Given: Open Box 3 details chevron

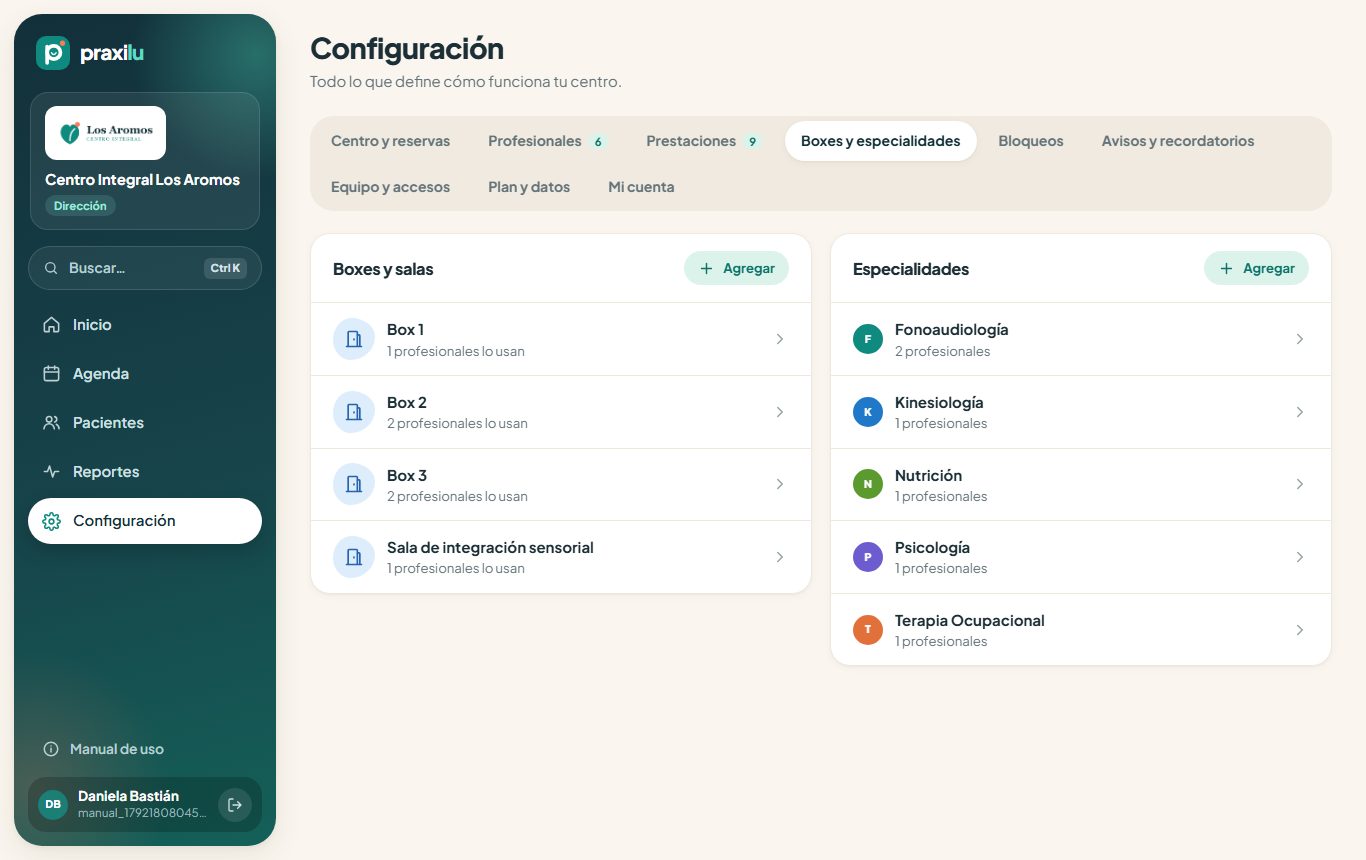Looking at the screenshot, I should pyautogui.click(x=780, y=484).
